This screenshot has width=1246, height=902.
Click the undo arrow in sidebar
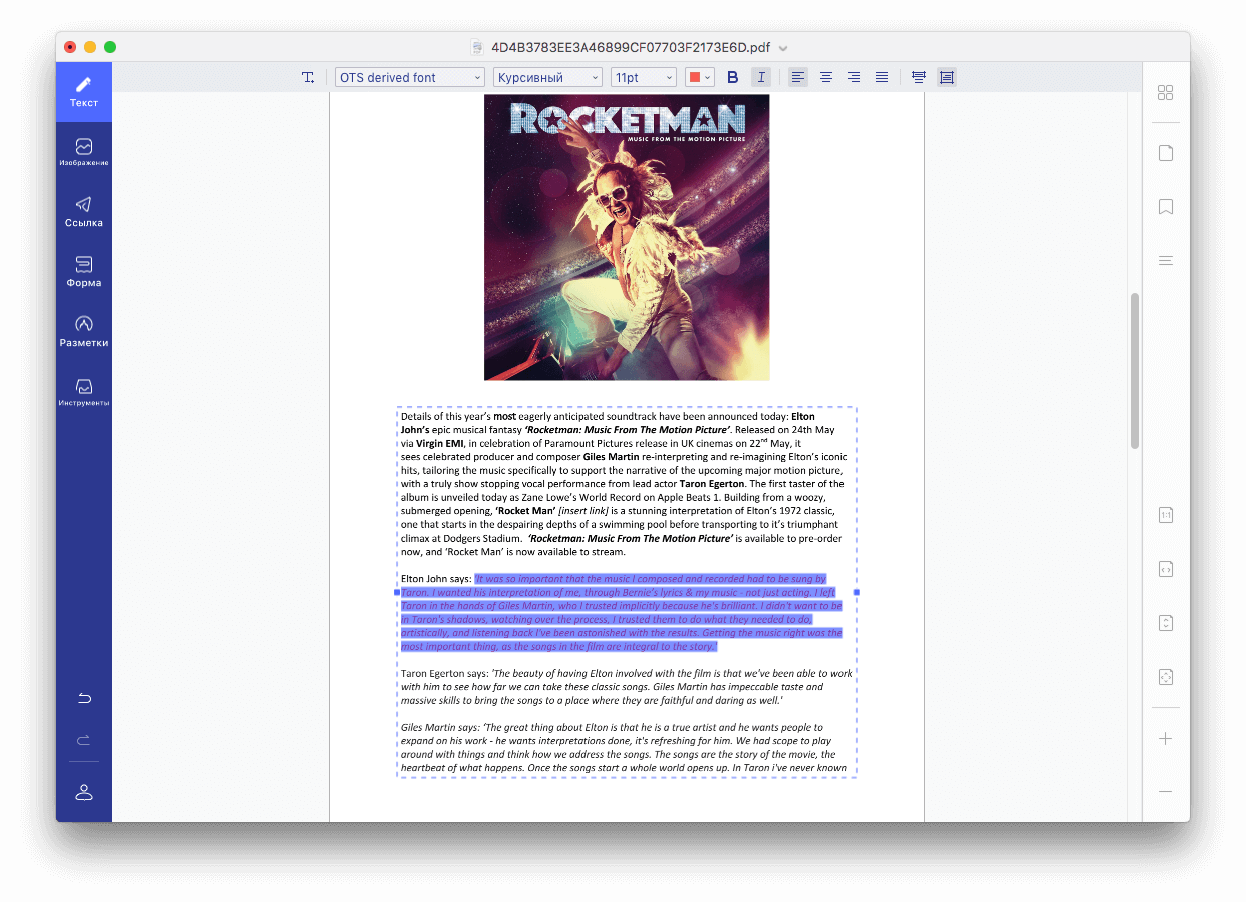tap(84, 698)
